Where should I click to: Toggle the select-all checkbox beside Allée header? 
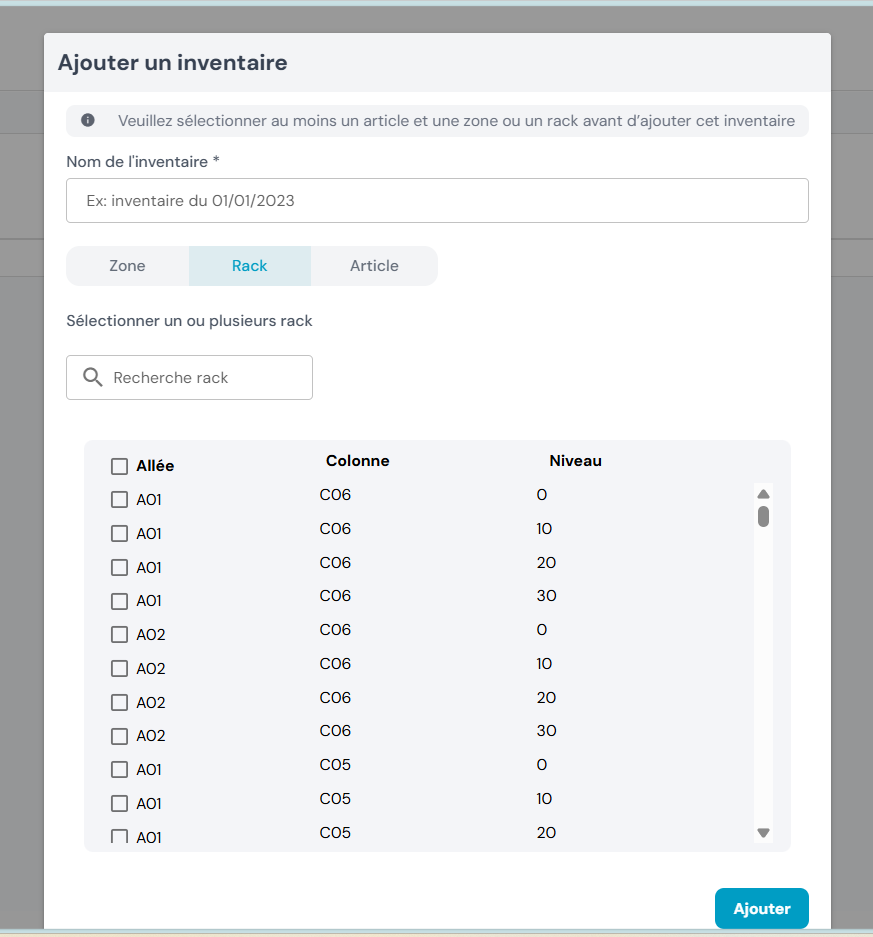tap(120, 466)
